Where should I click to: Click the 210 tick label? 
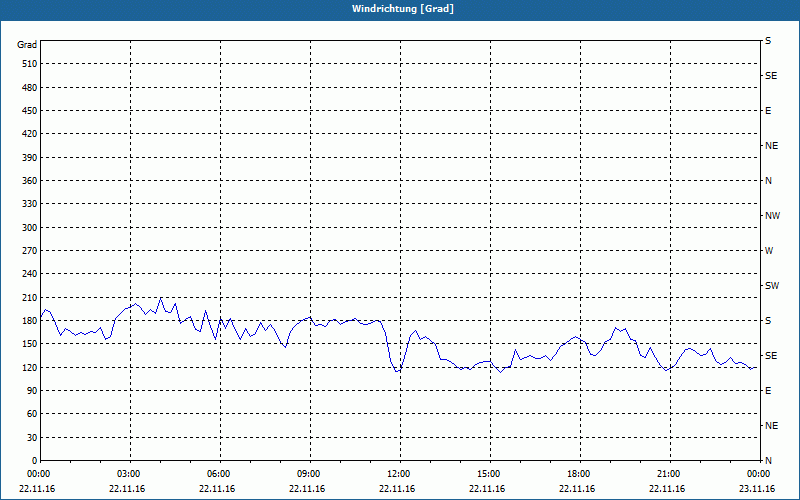(30, 297)
